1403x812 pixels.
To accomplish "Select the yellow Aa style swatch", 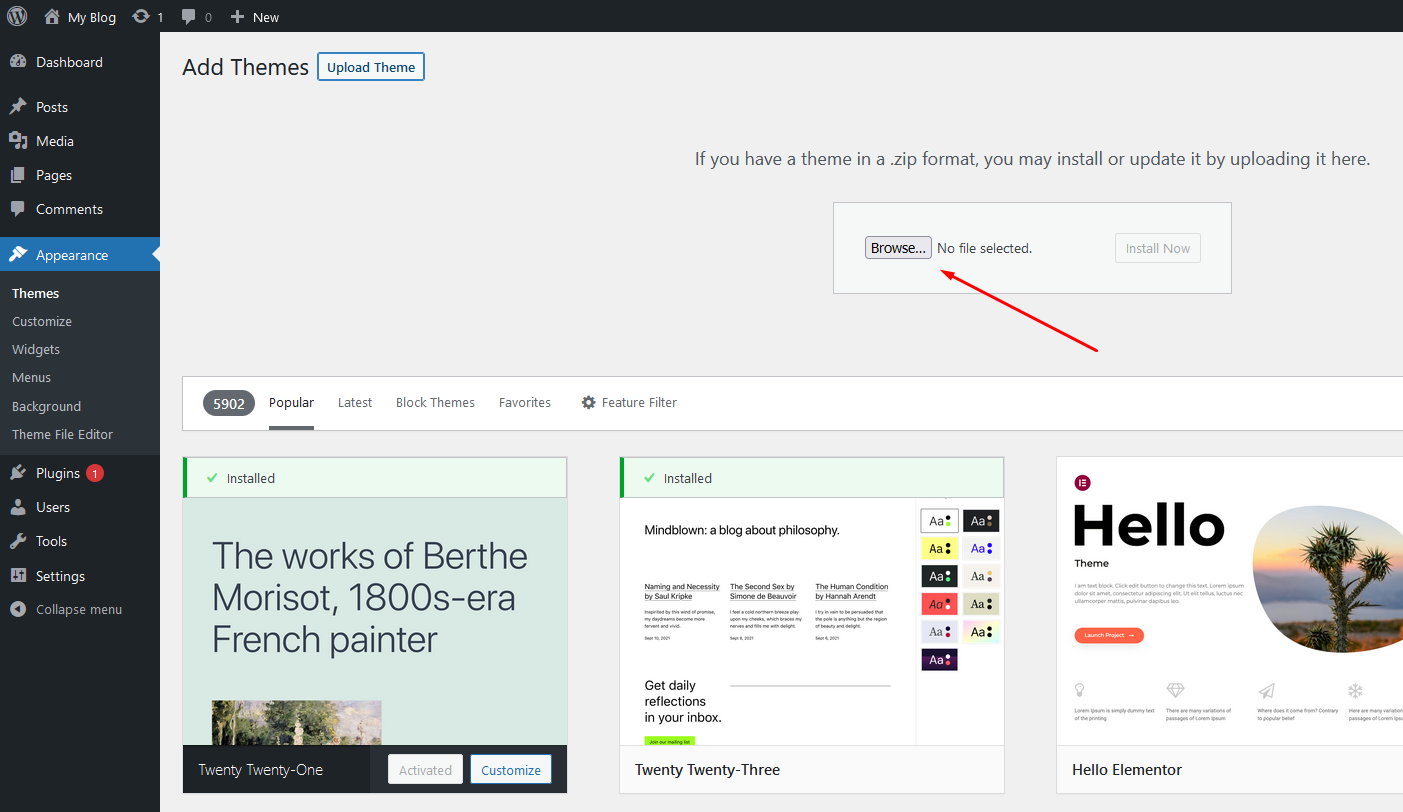I will tap(939, 549).
